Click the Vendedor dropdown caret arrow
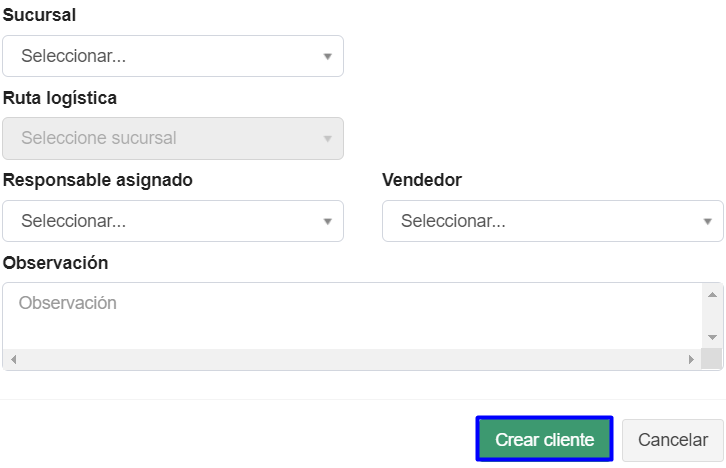Viewport: 726px width, 468px height. [707, 221]
